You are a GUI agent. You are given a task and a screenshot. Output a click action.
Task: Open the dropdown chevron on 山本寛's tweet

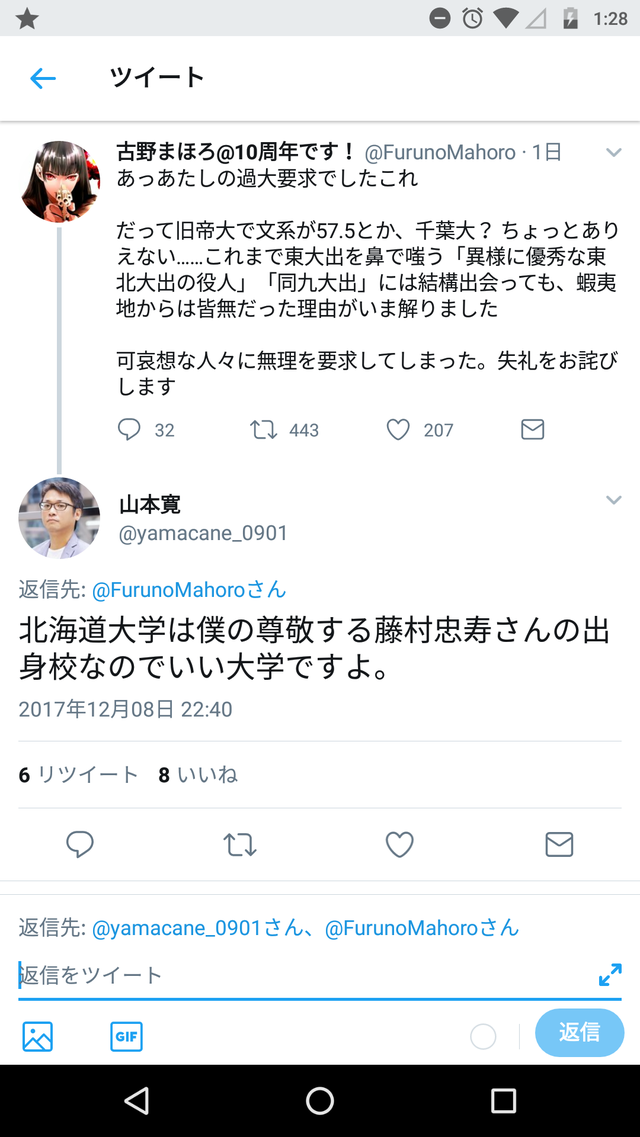614,500
